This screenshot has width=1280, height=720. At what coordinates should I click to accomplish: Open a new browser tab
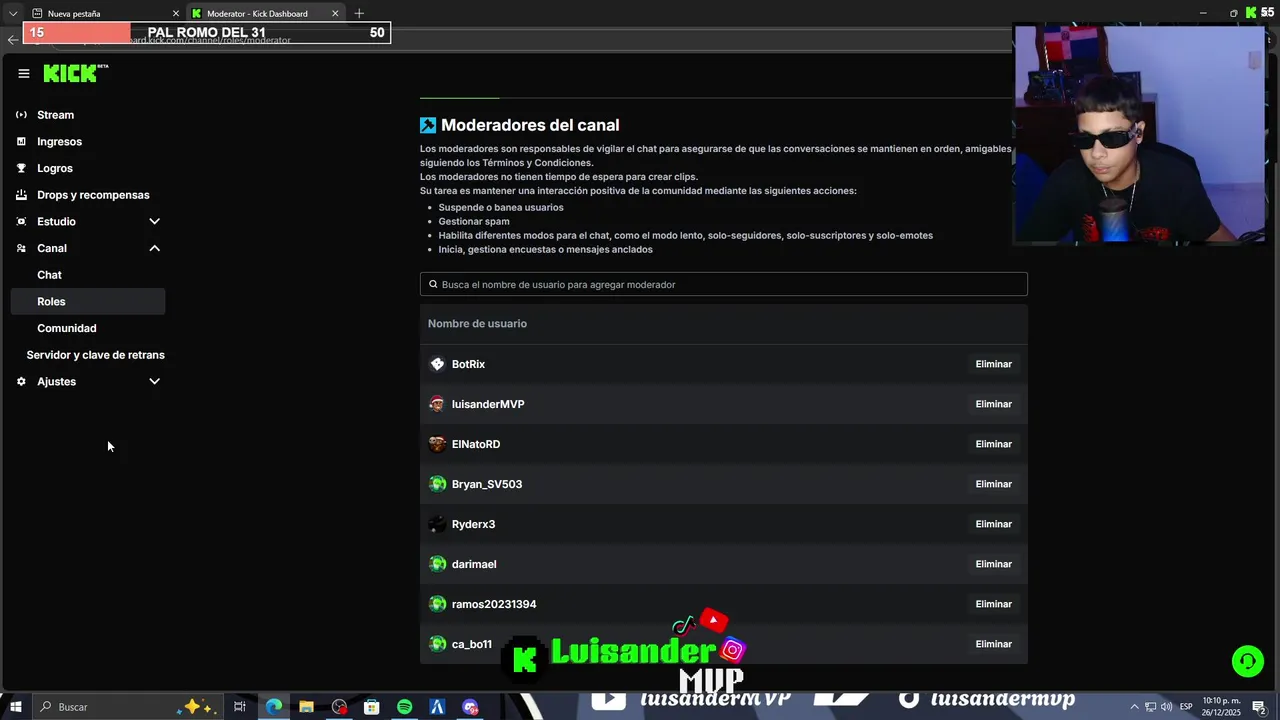359,13
